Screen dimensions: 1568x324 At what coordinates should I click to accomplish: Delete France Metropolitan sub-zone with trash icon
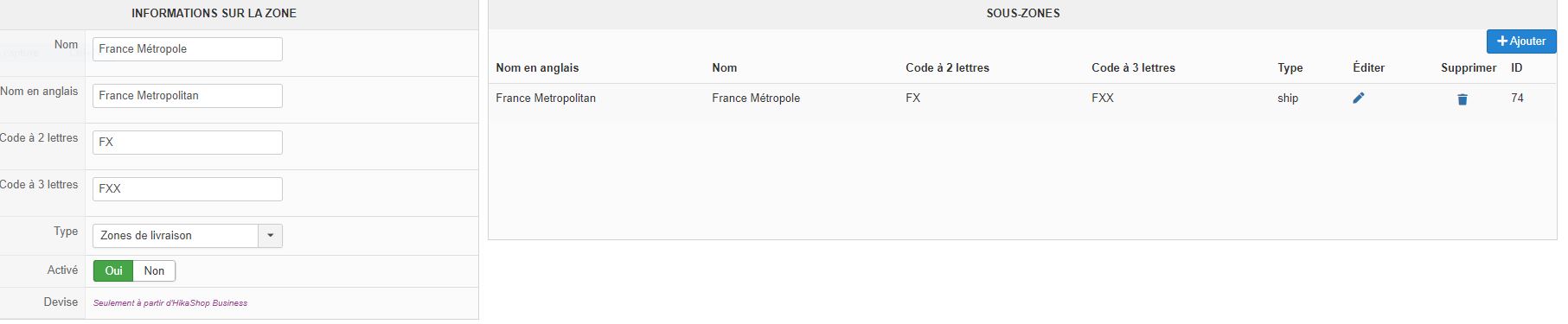click(1462, 99)
